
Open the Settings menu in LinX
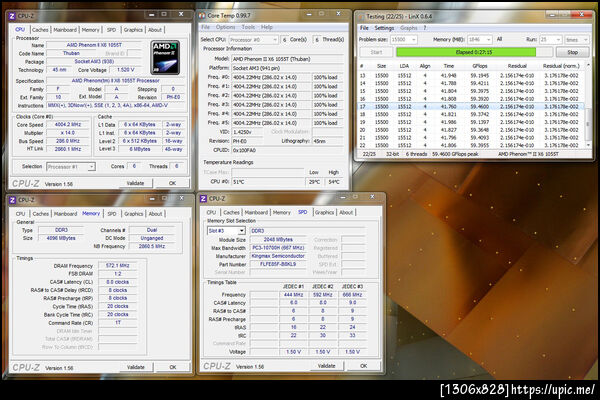pos(384,28)
